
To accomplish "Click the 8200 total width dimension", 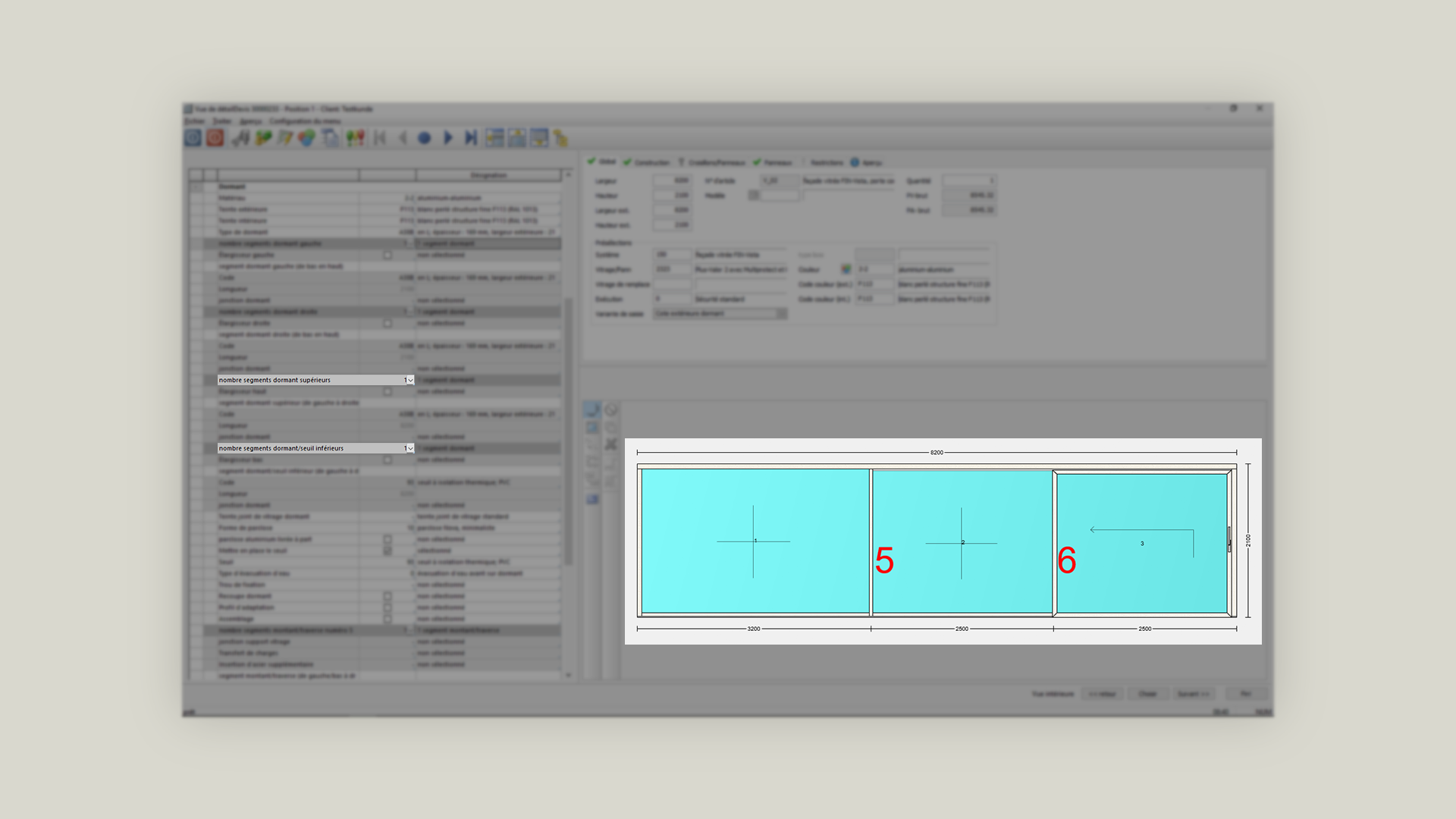I will click(937, 453).
